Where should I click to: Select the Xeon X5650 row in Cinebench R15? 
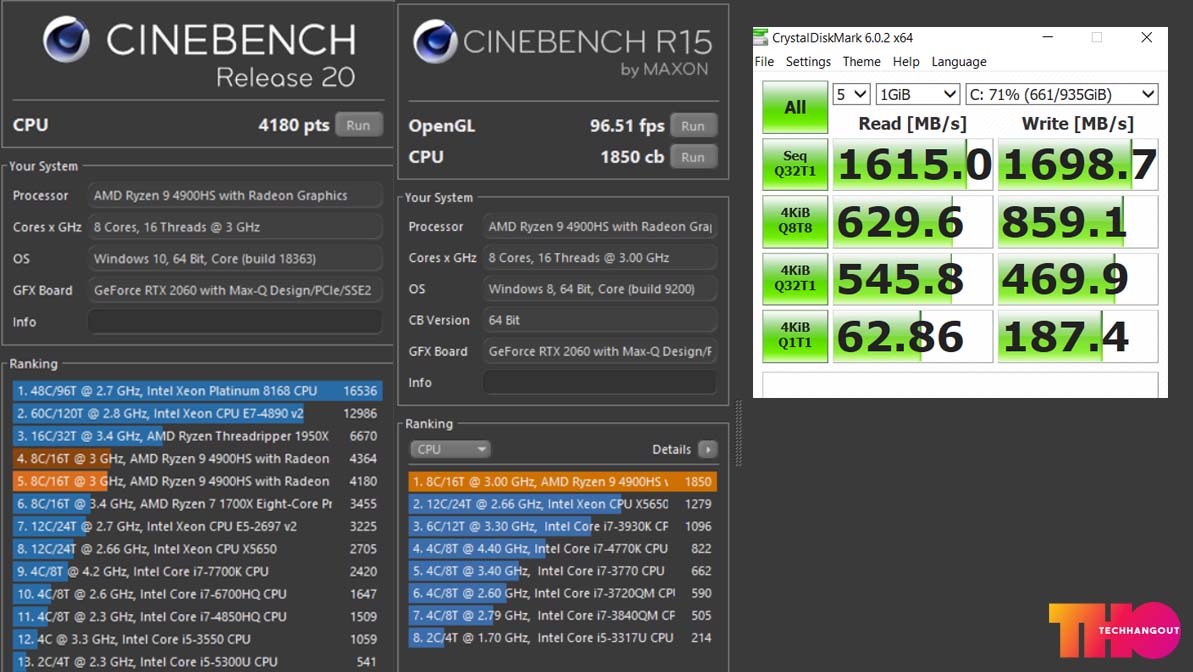click(562, 504)
